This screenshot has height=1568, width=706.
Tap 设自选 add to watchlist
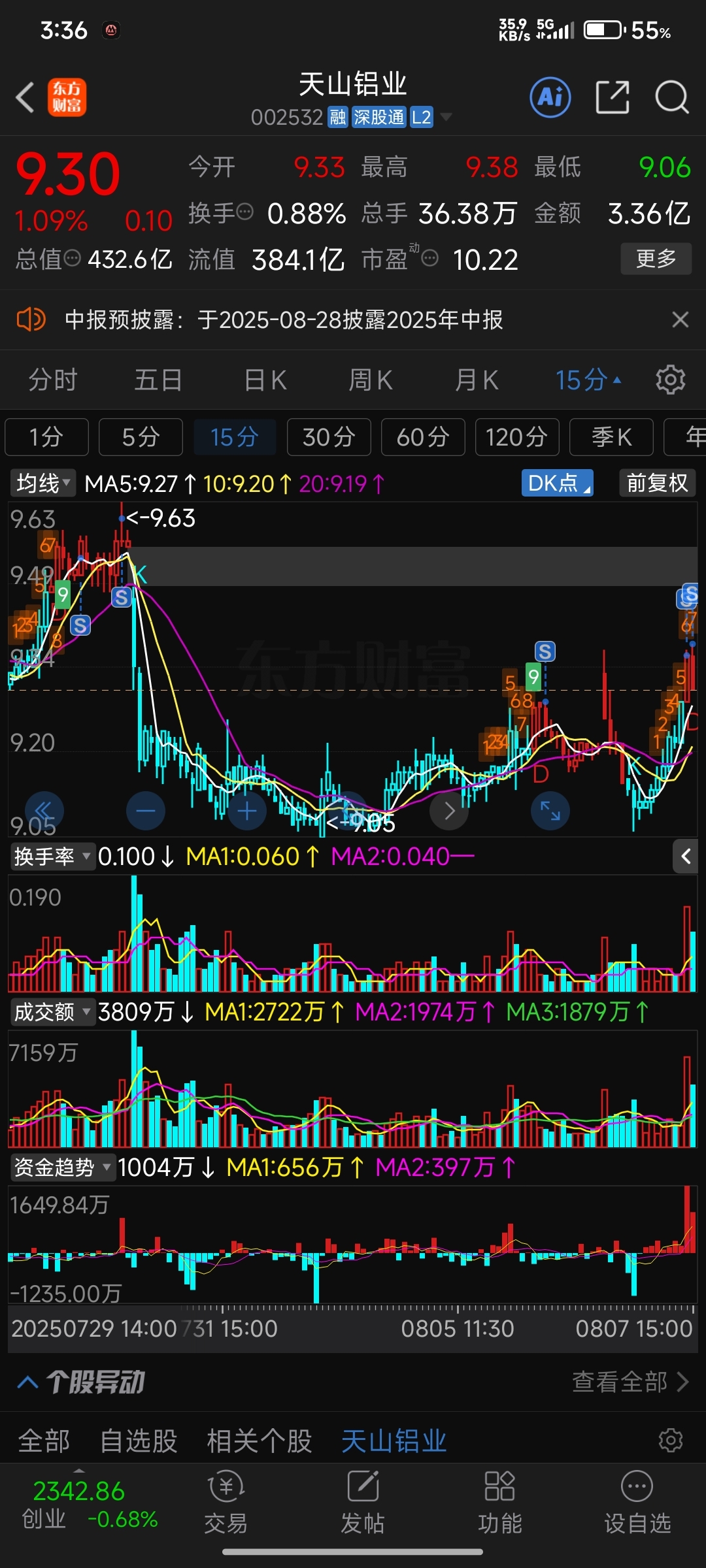click(637, 1502)
